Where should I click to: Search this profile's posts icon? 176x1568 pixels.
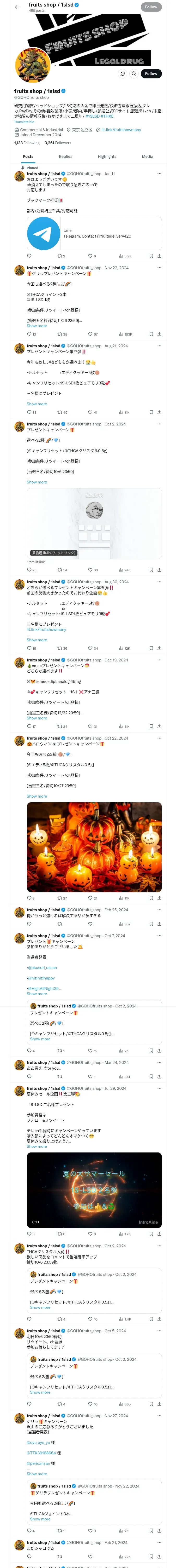click(x=134, y=74)
